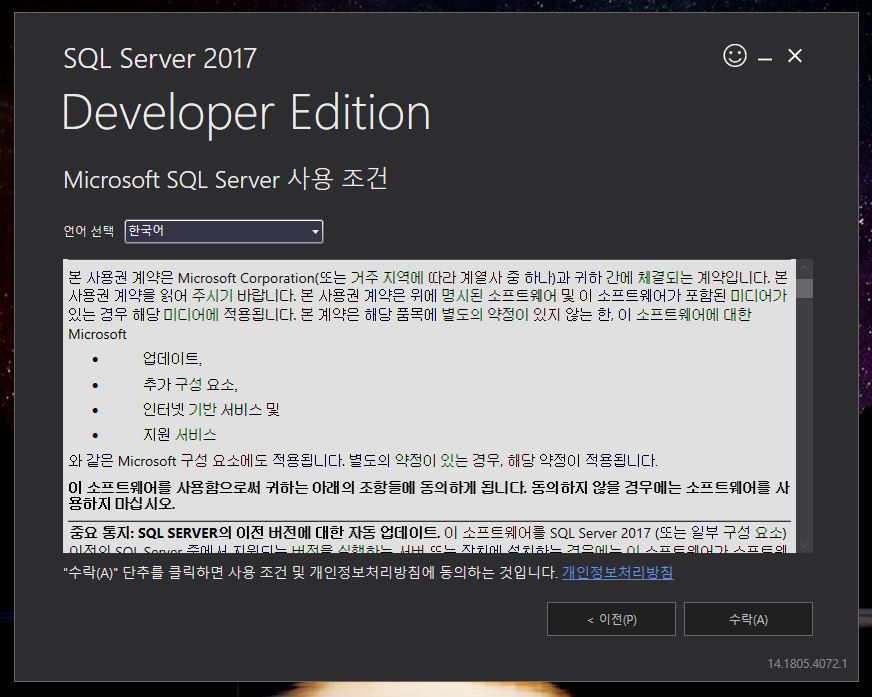
Task: Click the 수락(A) accept button
Action: (x=748, y=619)
